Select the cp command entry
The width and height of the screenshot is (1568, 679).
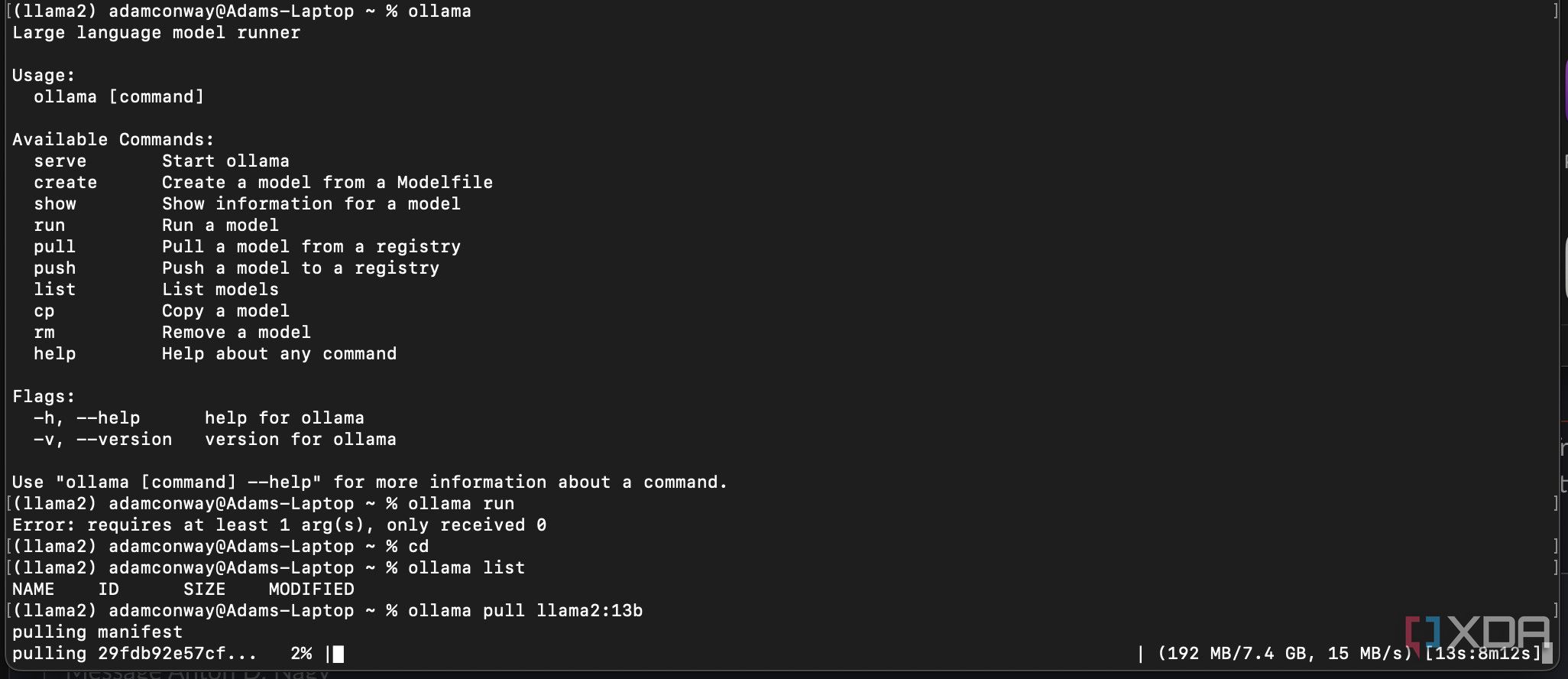coord(44,311)
